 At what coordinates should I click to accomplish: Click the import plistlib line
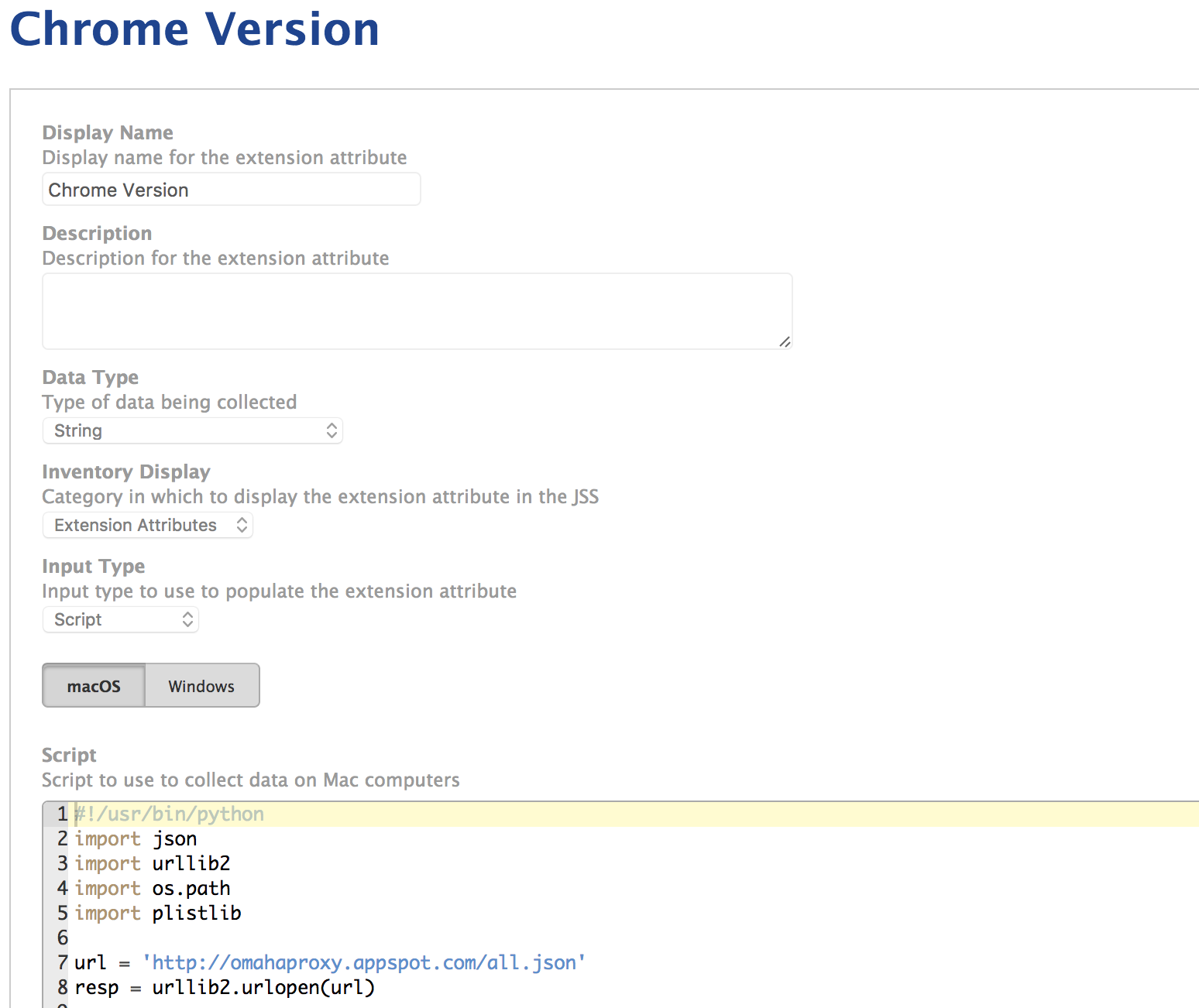pos(157,913)
